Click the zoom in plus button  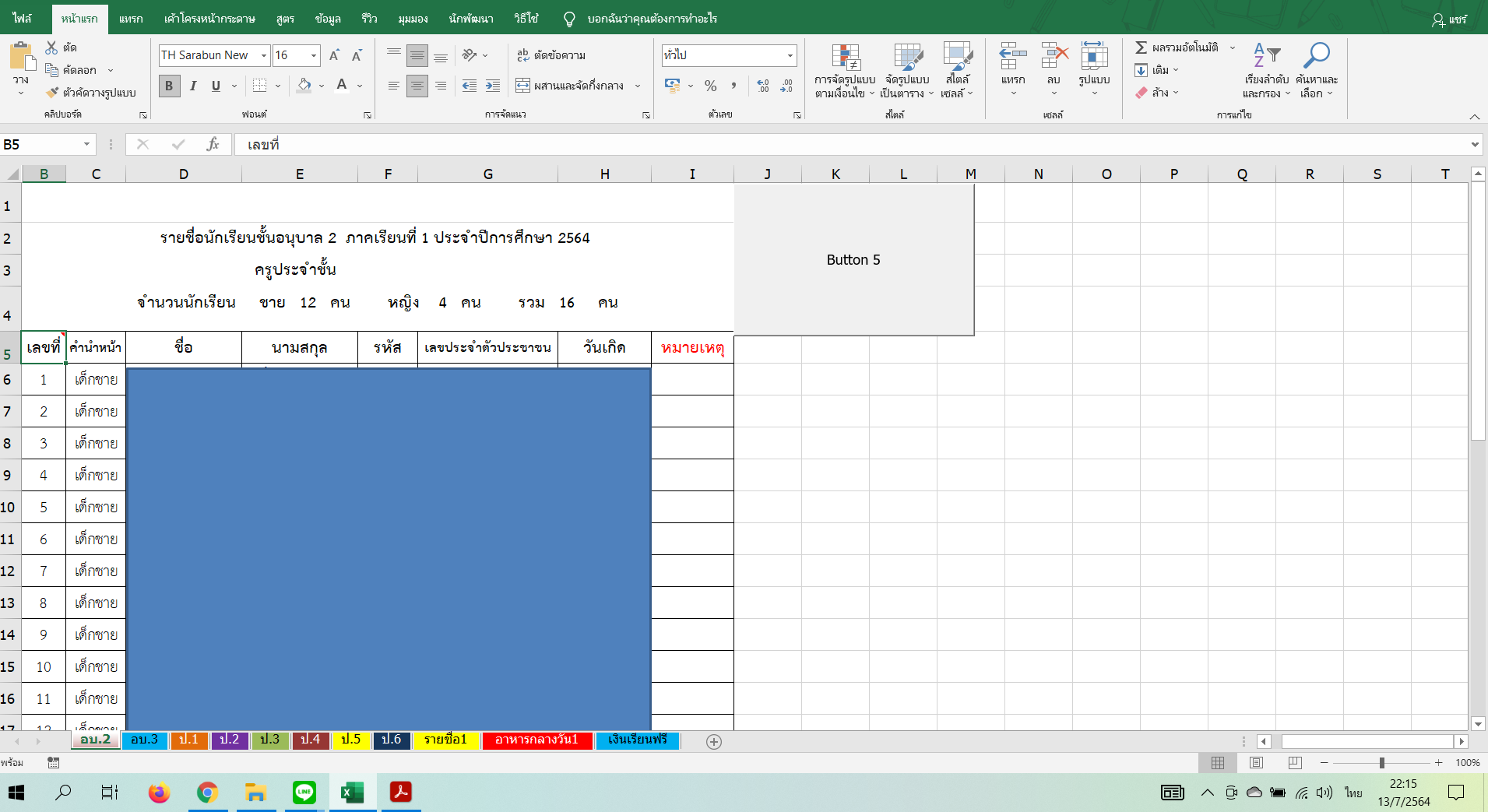(x=1438, y=763)
